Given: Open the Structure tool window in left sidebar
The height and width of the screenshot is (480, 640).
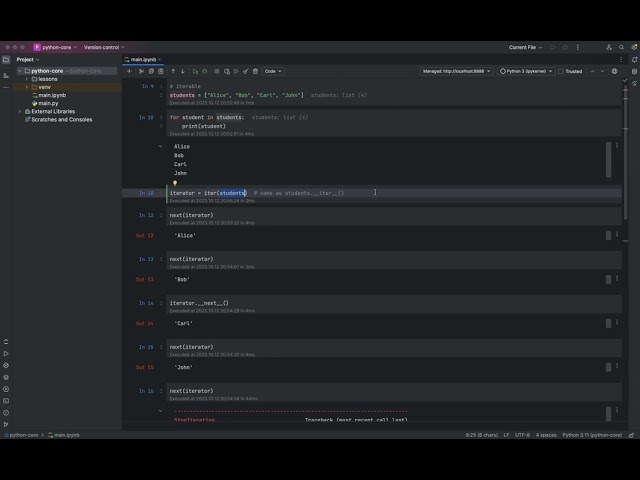Looking at the screenshot, I should pos(6,76).
